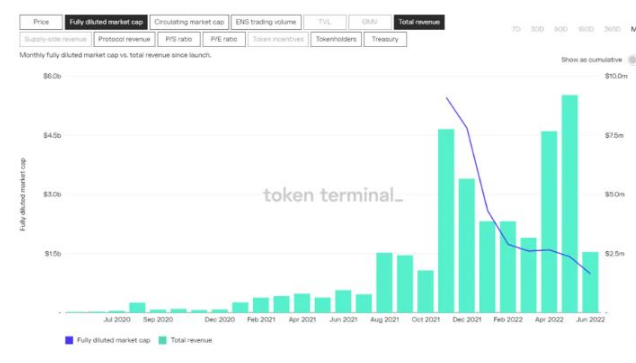Choose the P/E ratio metric
This screenshot has width=636, height=363.
(x=224, y=39)
